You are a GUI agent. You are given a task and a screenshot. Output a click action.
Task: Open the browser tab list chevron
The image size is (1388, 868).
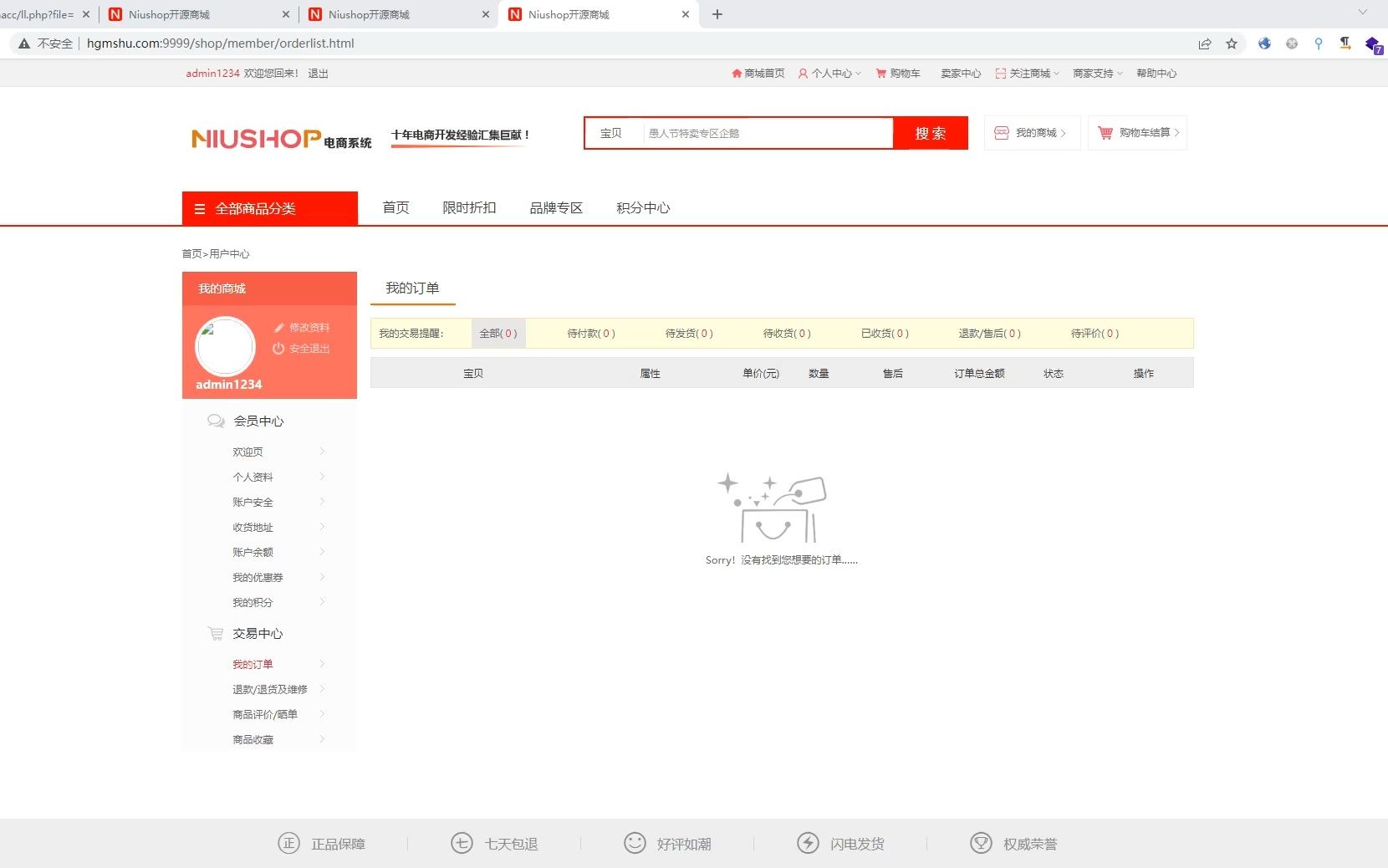1362,13
